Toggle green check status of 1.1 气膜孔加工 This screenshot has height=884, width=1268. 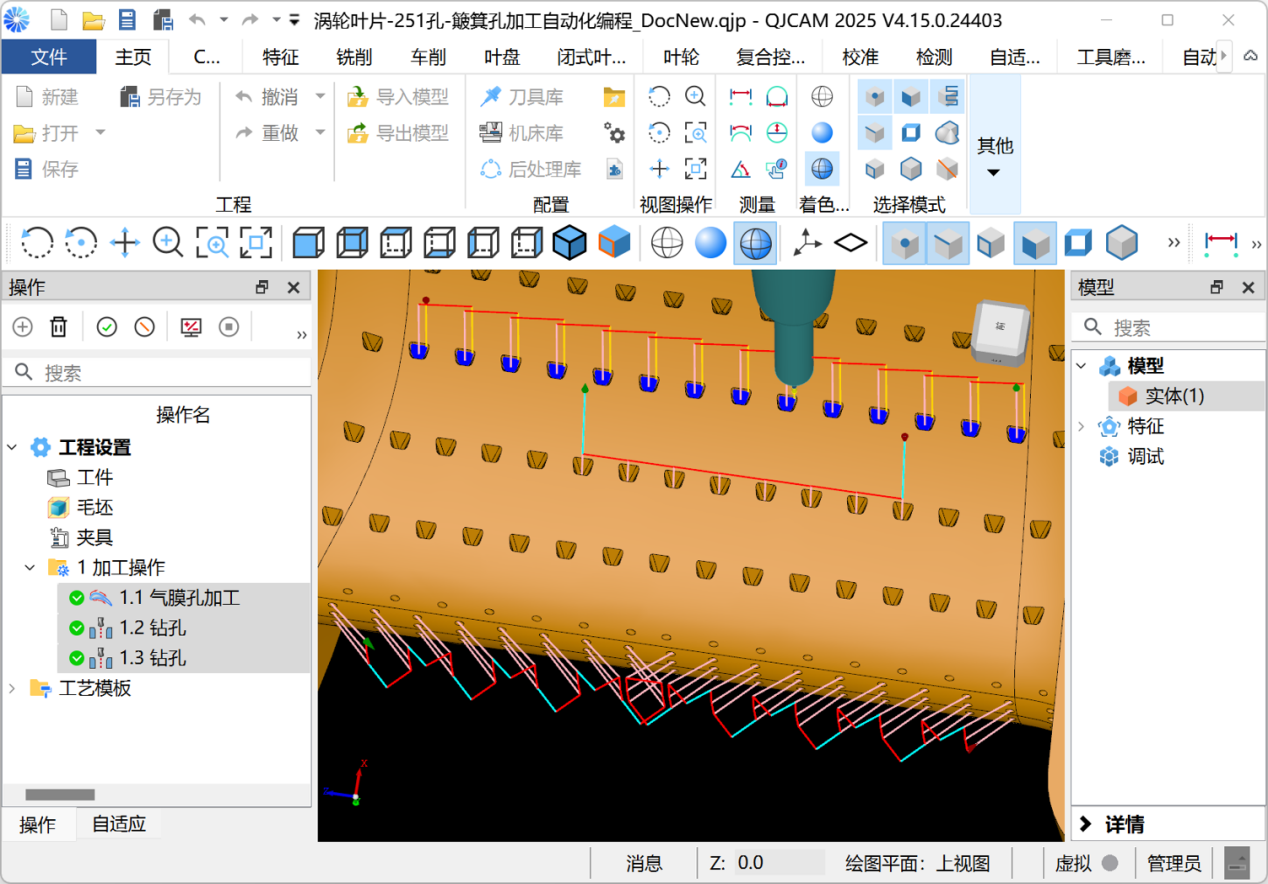click(x=77, y=598)
